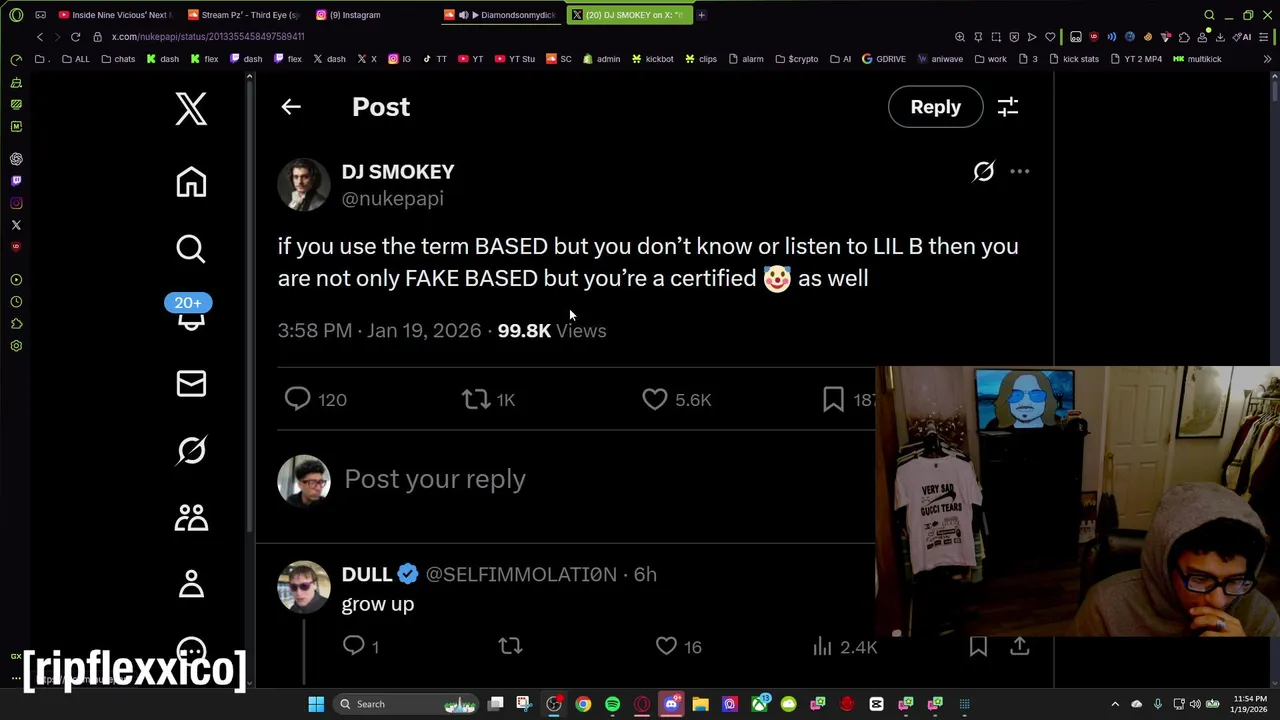This screenshot has height=720, width=1280.
Task: Open reply sorting options next to Reply
Action: click(x=1008, y=107)
